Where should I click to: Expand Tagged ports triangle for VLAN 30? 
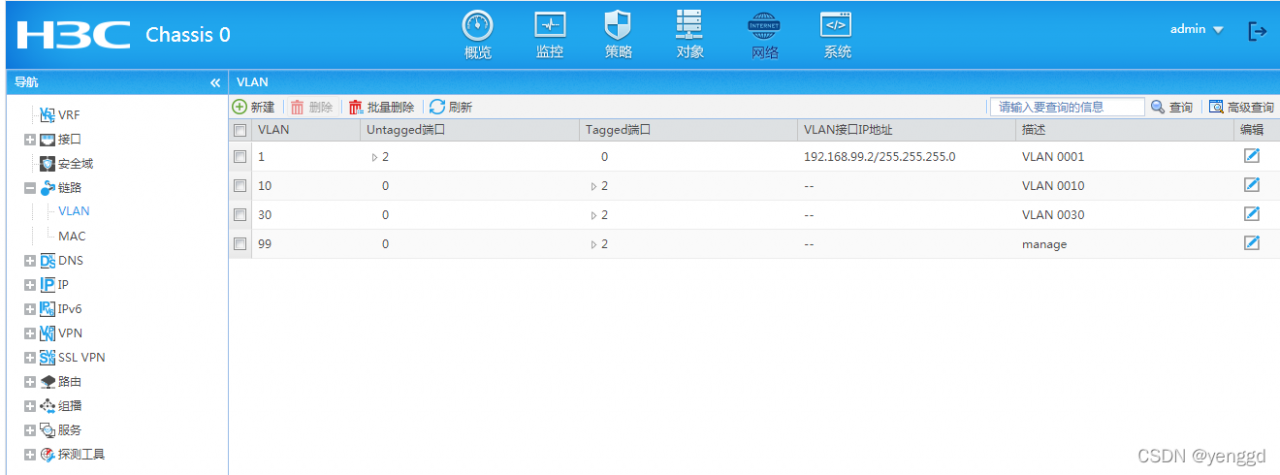[x=594, y=215]
